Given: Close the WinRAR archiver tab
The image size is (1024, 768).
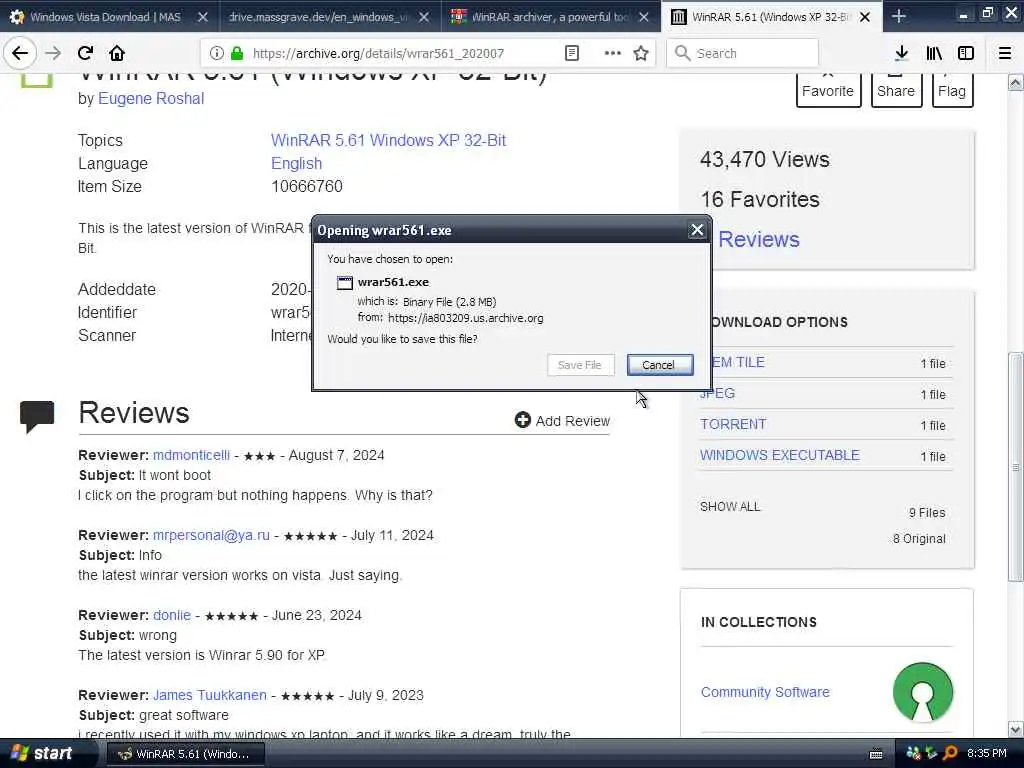Looking at the screenshot, I should pos(644,17).
